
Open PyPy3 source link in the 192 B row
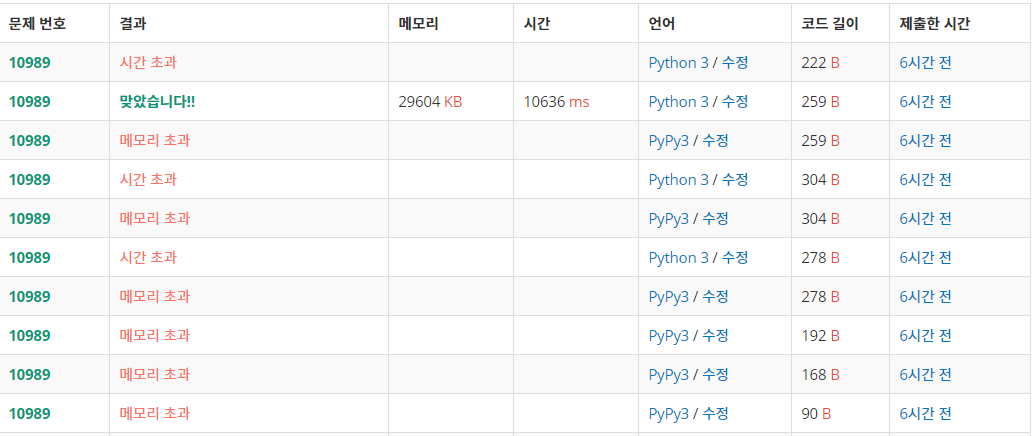pyautogui.click(x=669, y=336)
